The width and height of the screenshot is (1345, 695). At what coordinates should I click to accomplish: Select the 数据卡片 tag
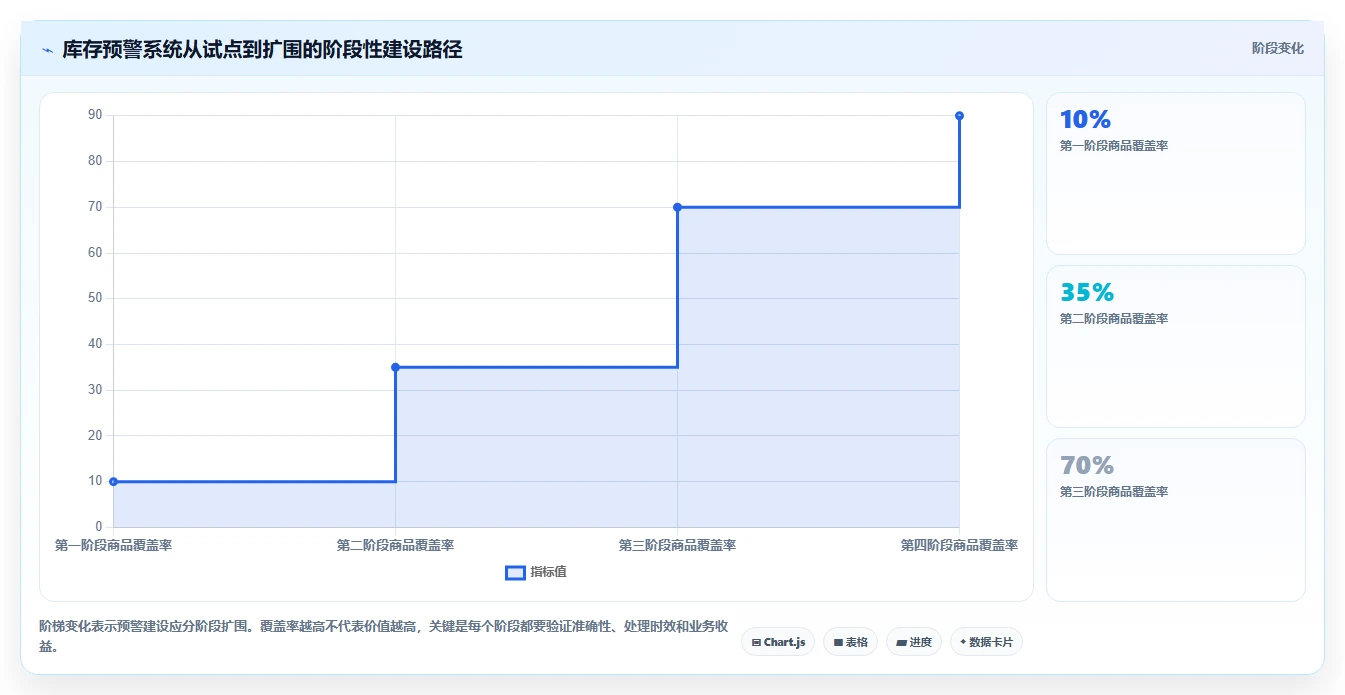coord(986,642)
